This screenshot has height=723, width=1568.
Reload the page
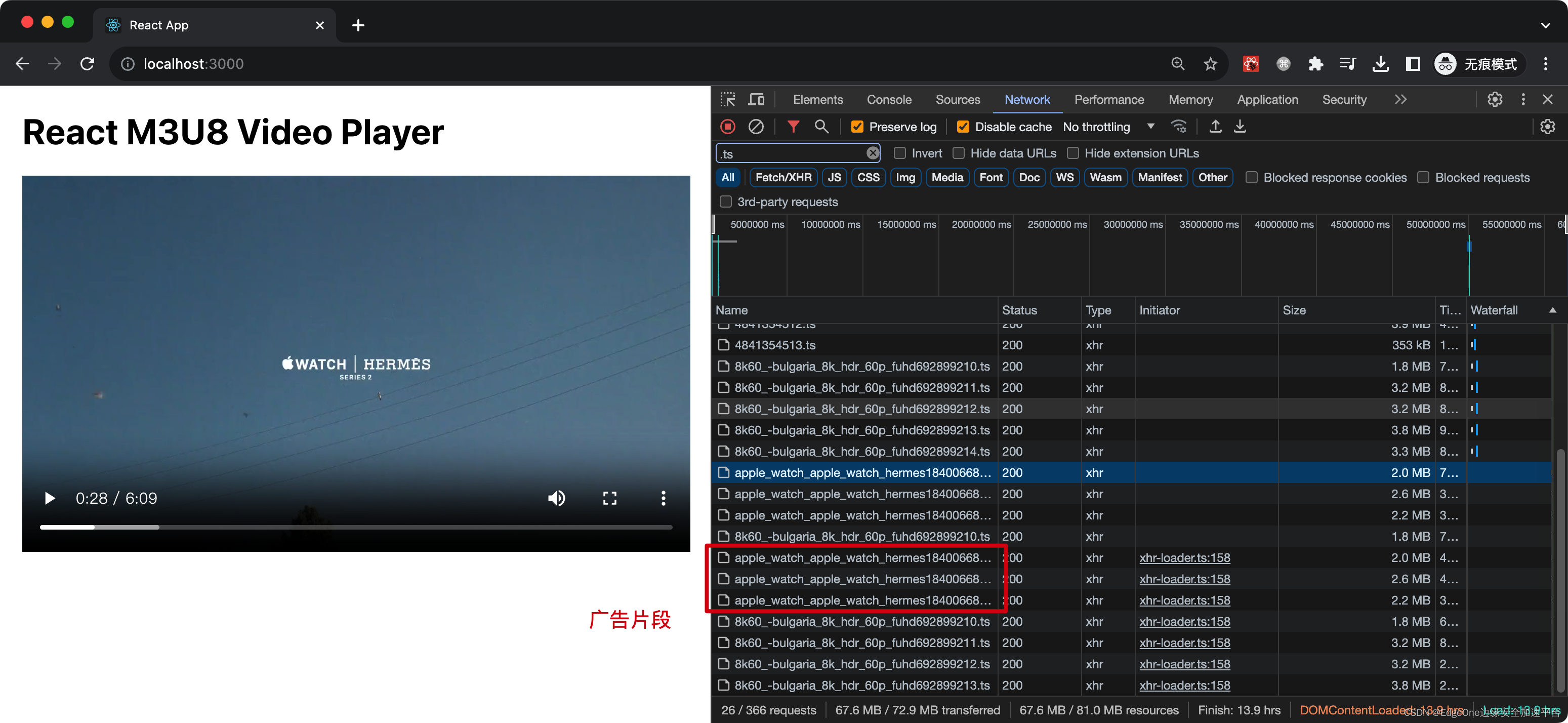[x=87, y=64]
